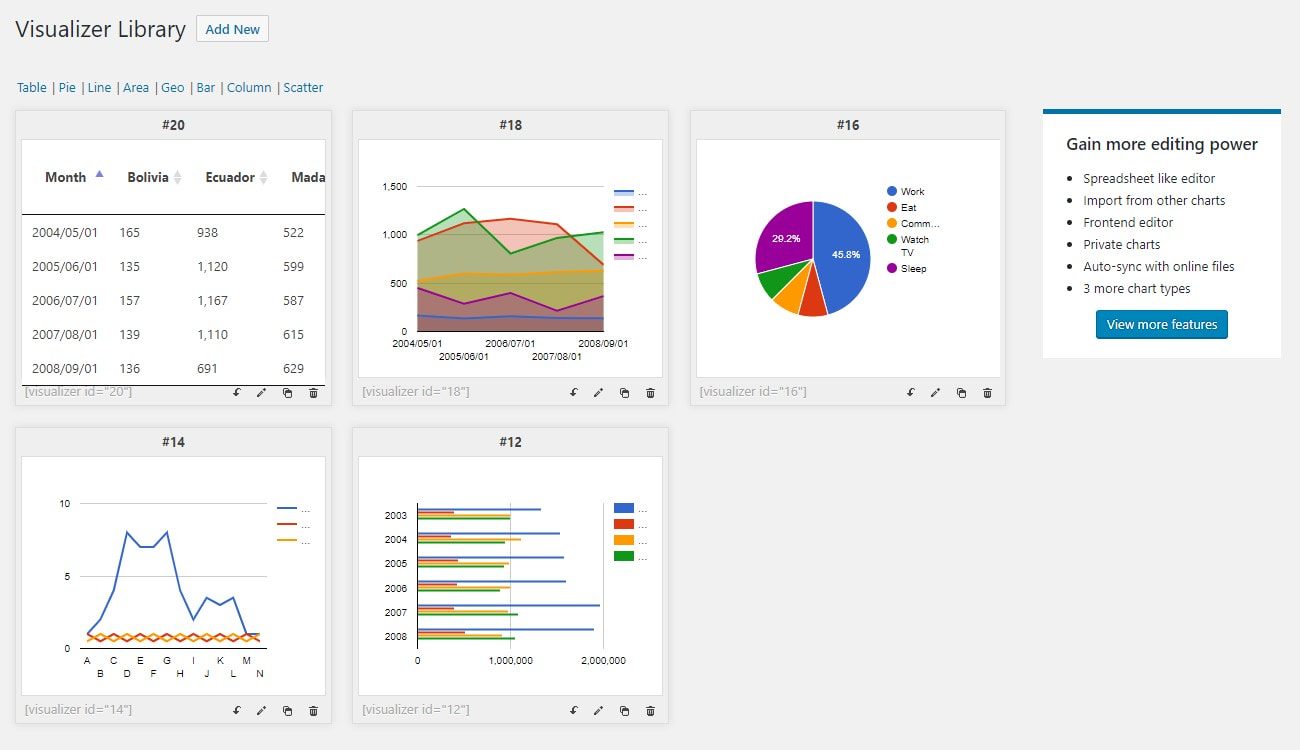The width and height of the screenshot is (1300, 750).
Task: Switch to the Pie chart filter
Action: point(66,87)
